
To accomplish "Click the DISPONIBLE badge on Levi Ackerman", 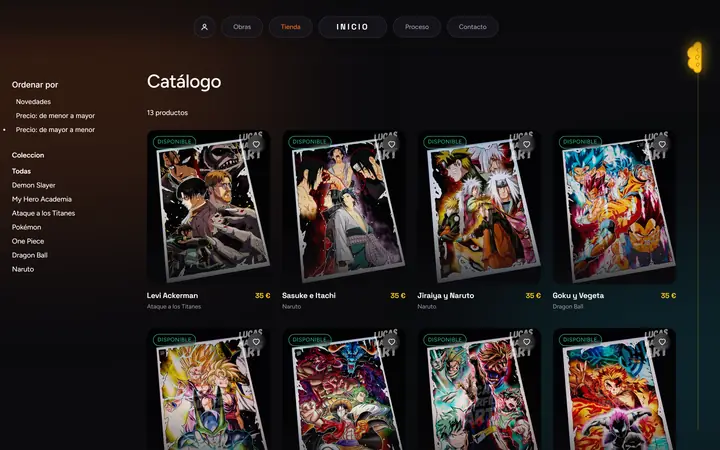I will (174, 142).
